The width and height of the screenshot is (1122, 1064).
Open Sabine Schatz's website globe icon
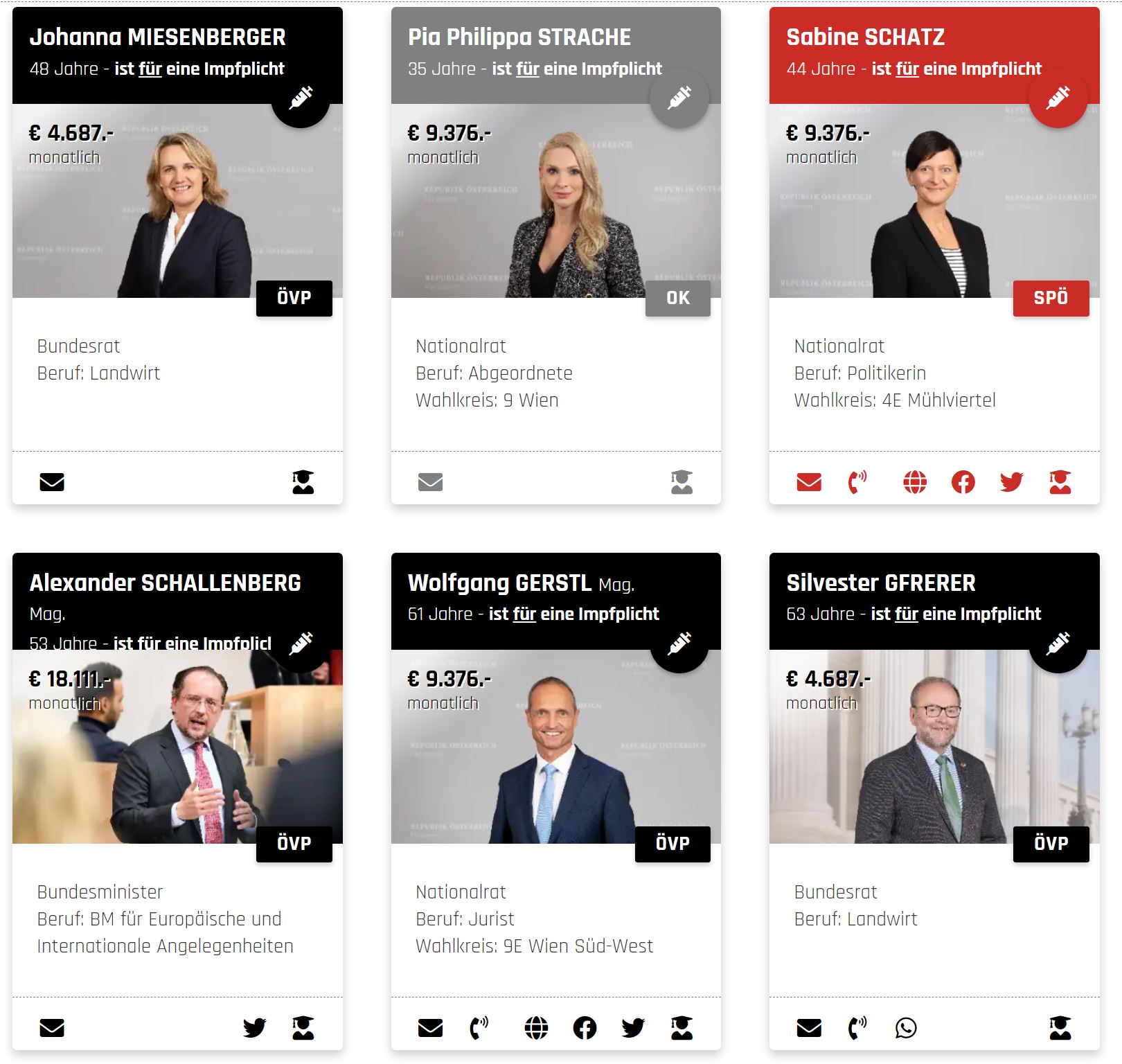click(915, 481)
